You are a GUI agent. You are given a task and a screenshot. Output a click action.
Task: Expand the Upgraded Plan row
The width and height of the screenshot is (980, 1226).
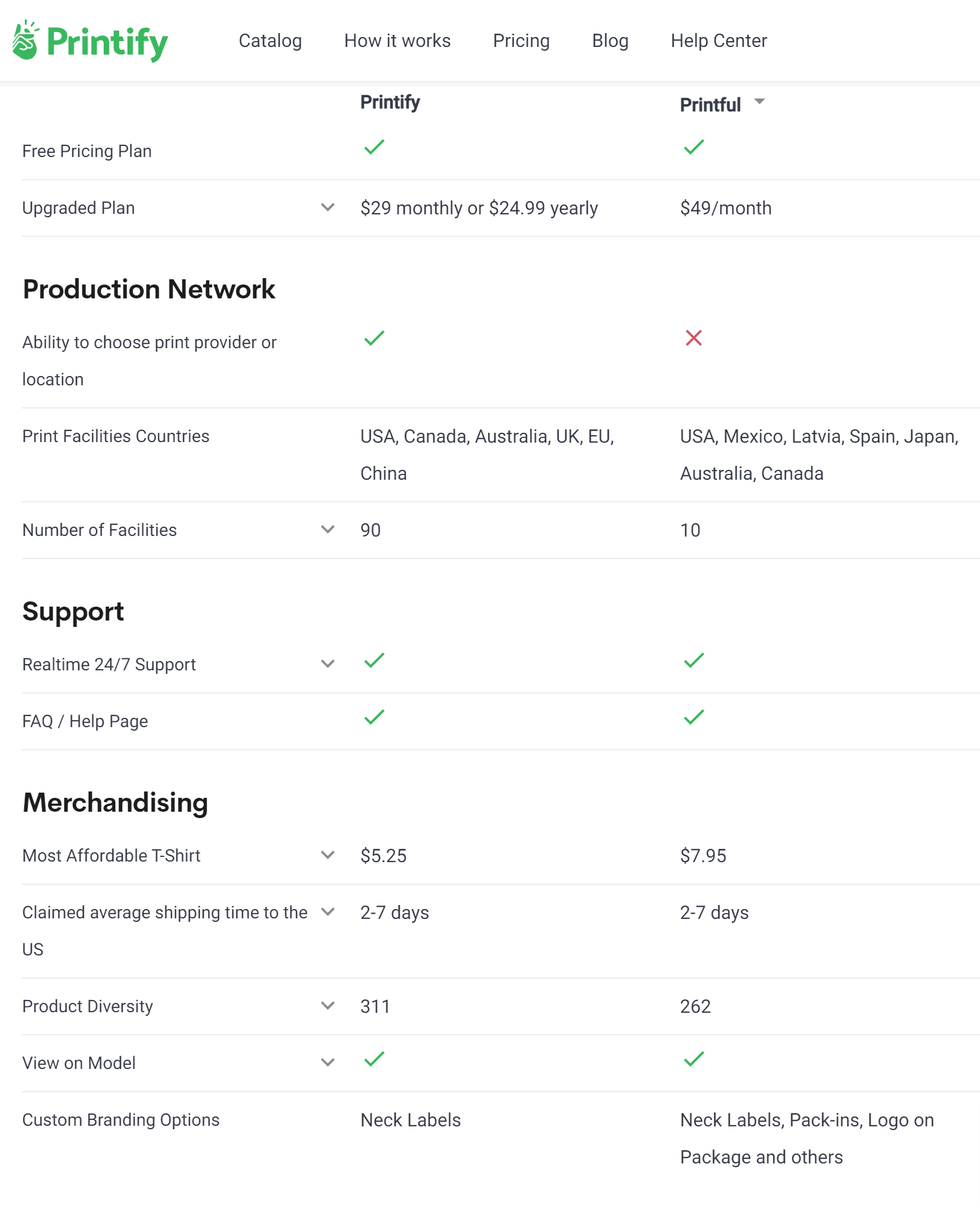328,207
